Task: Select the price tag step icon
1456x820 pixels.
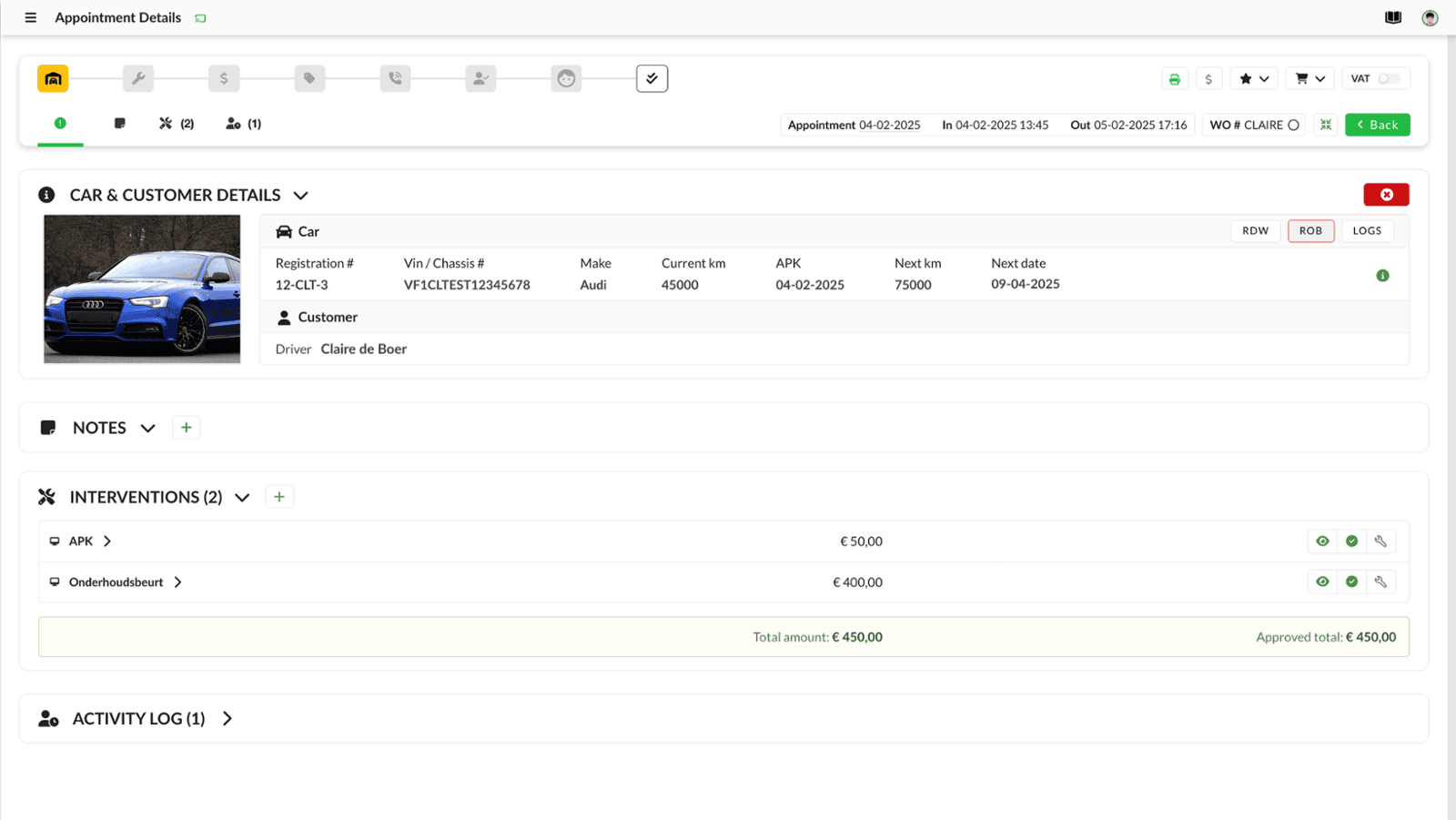Action: pyautogui.click(x=309, y=78)
